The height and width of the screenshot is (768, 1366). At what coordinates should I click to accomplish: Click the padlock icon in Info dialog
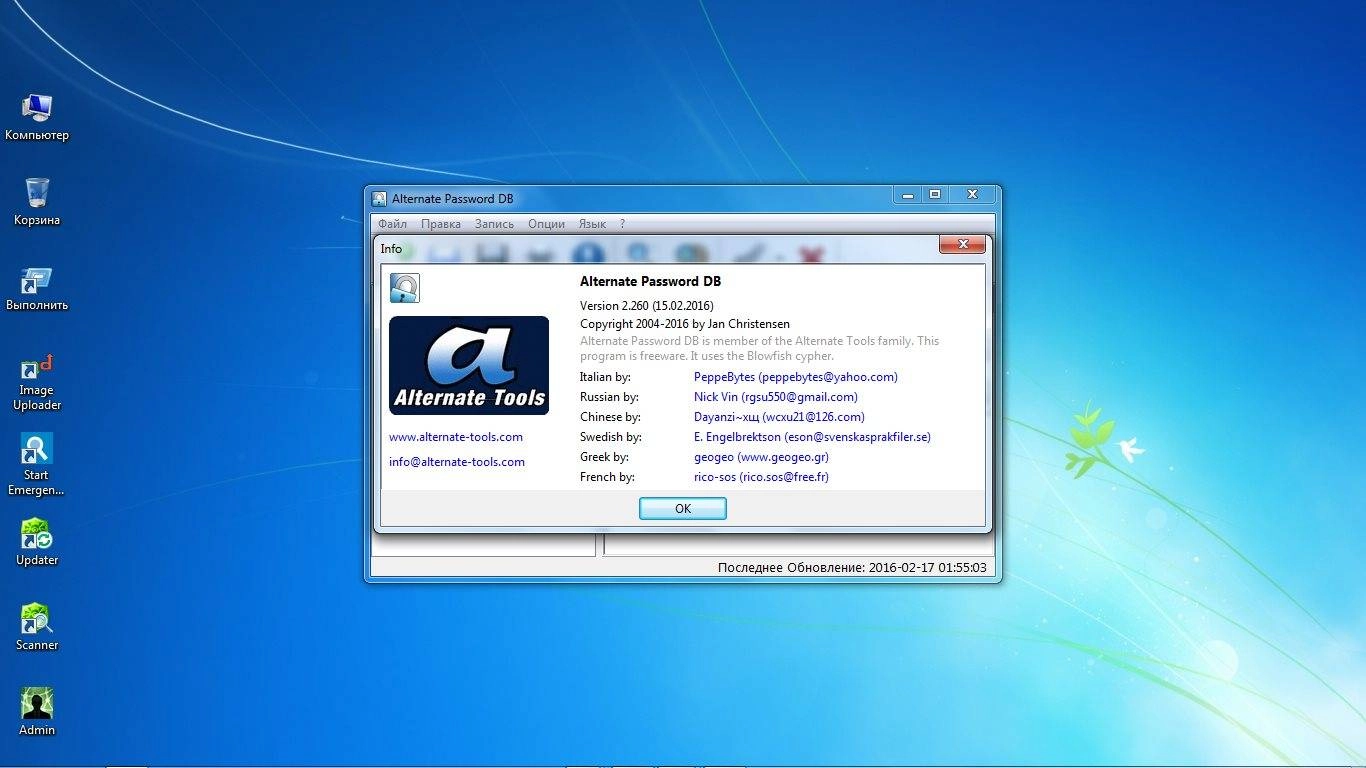pos(404,288)
